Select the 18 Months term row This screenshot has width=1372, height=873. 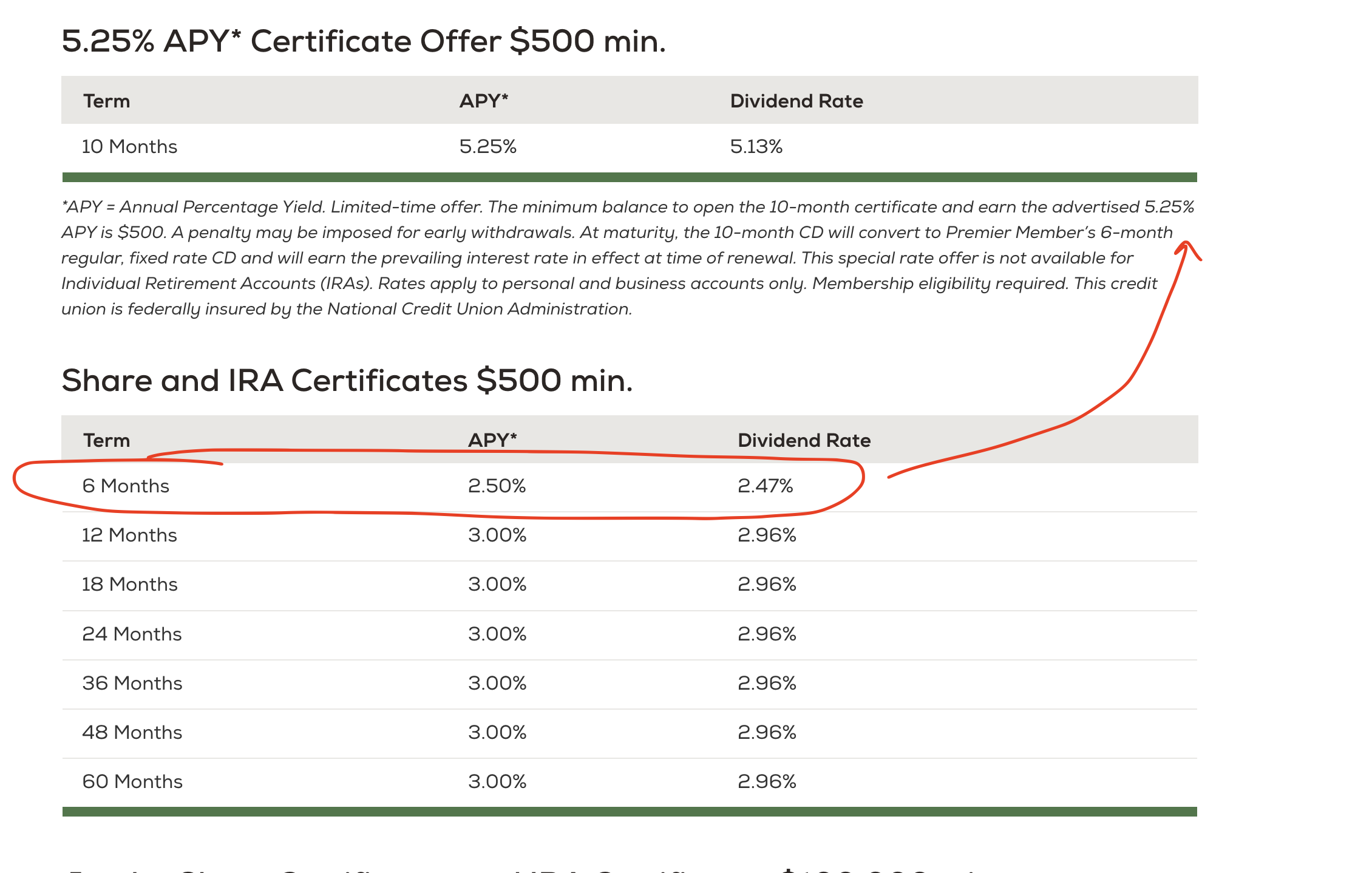click(x=129, y=585)
